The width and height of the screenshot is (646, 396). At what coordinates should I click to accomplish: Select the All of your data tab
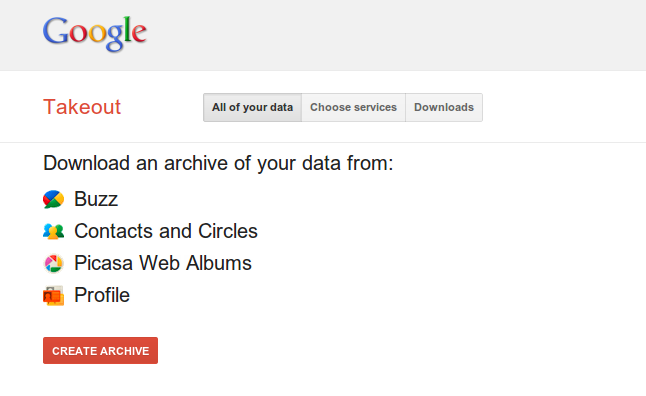pyautogui.click(x=253, y=108)
